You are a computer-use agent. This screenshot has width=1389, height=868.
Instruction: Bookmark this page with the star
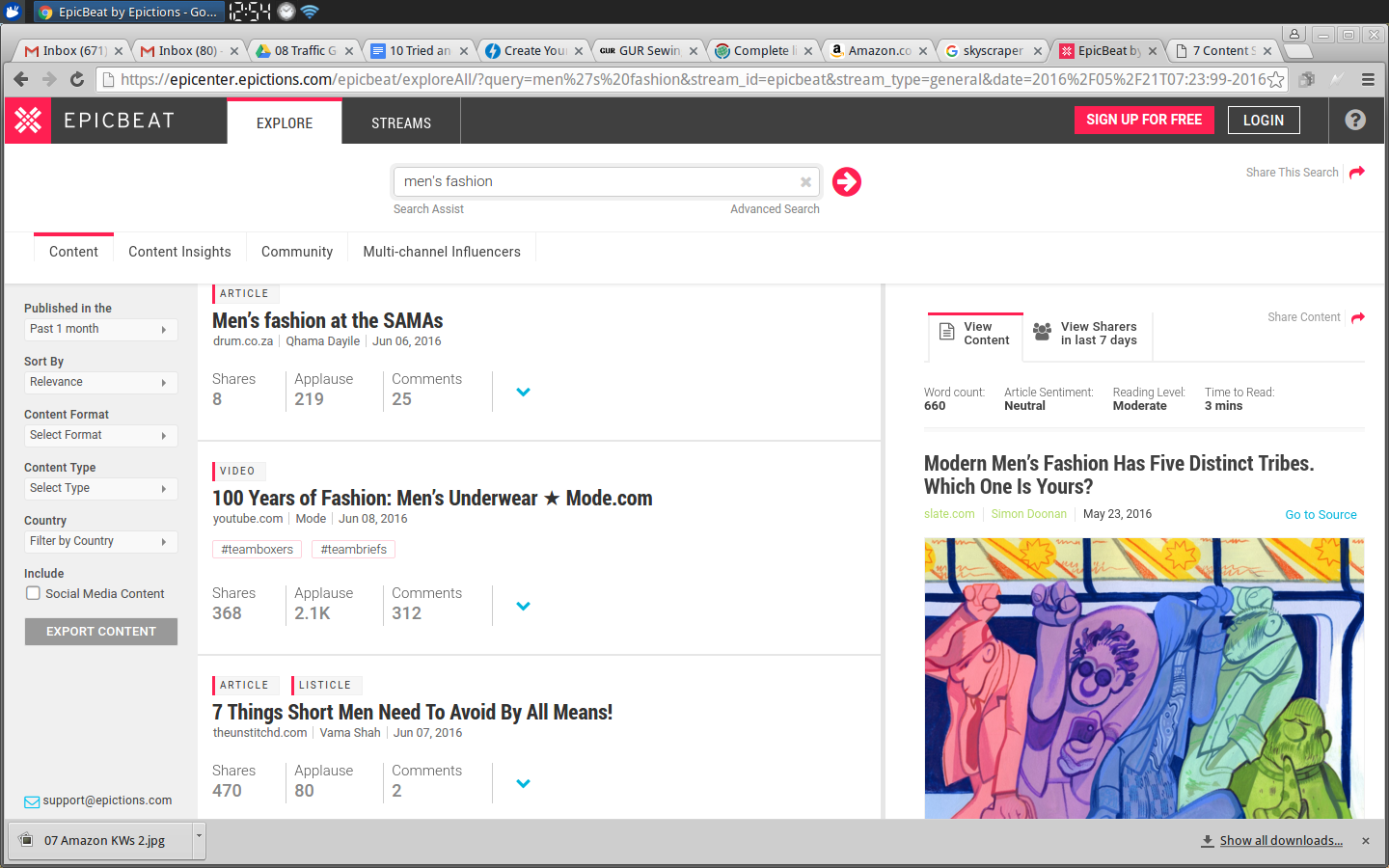(1275, 79)
